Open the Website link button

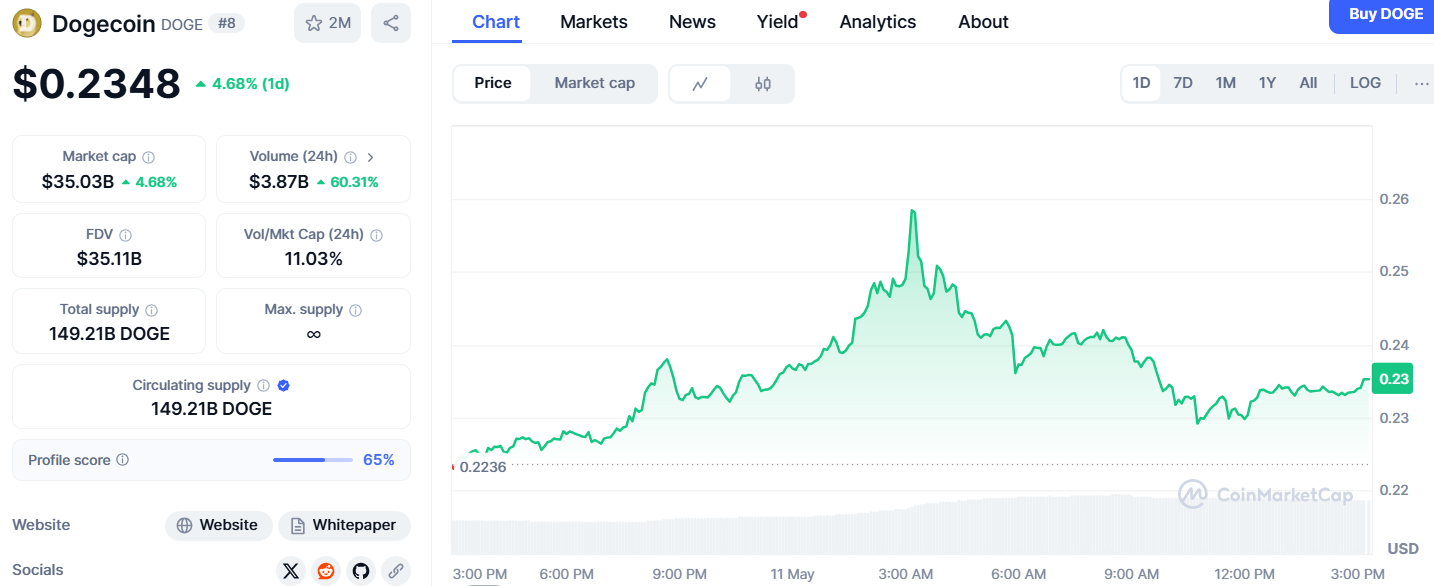click(218, 525)
